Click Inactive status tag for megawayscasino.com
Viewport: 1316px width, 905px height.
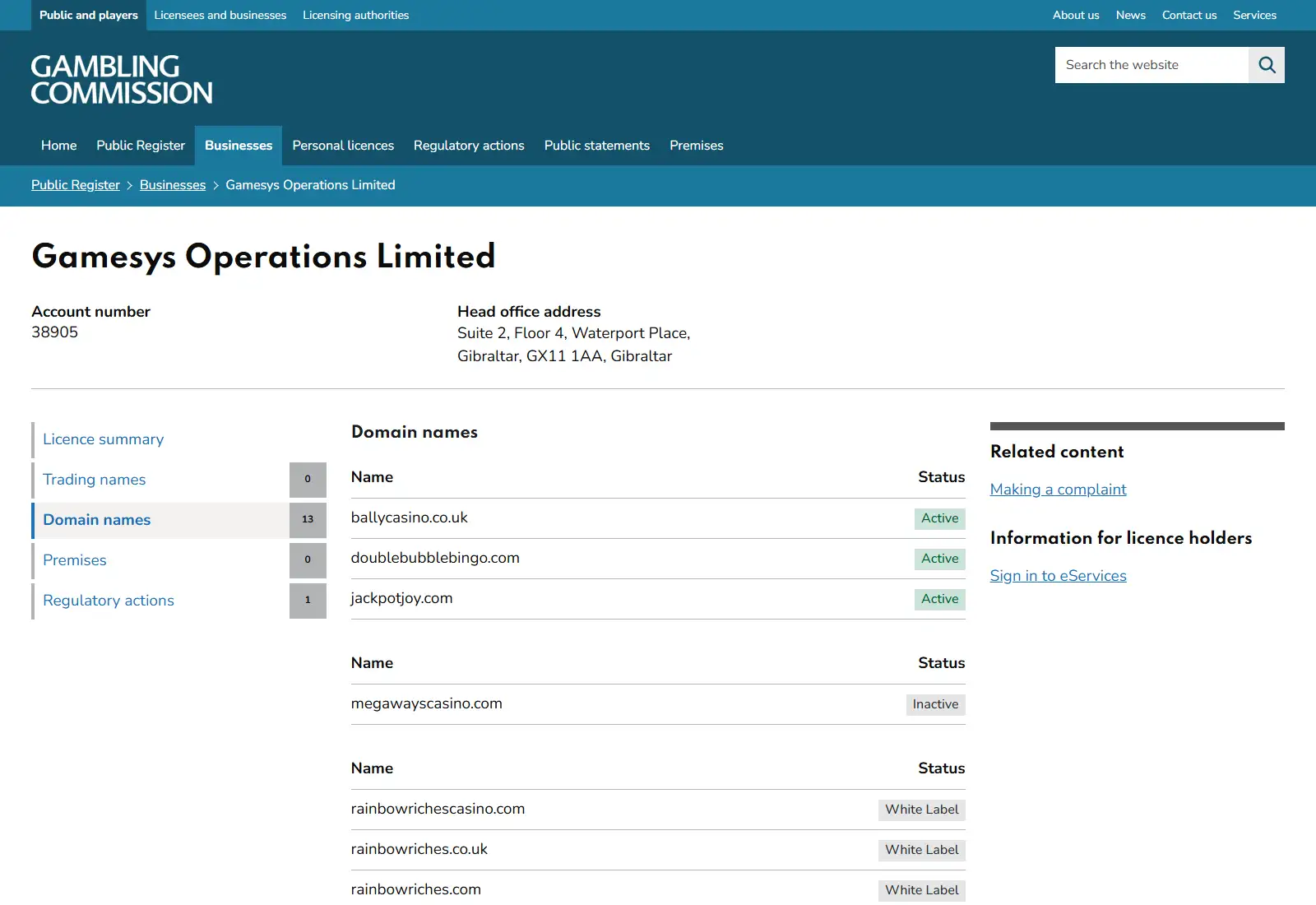pos(935,704)
